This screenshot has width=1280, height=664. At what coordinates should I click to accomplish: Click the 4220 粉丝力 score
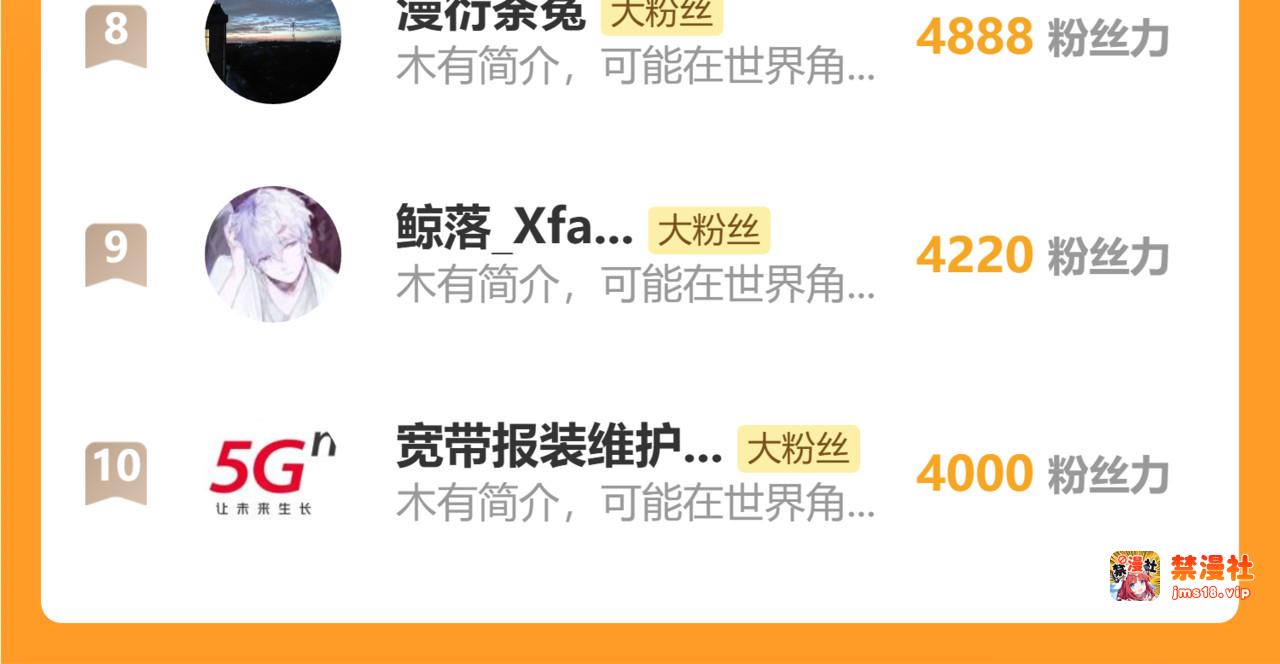pos(1042,256)
